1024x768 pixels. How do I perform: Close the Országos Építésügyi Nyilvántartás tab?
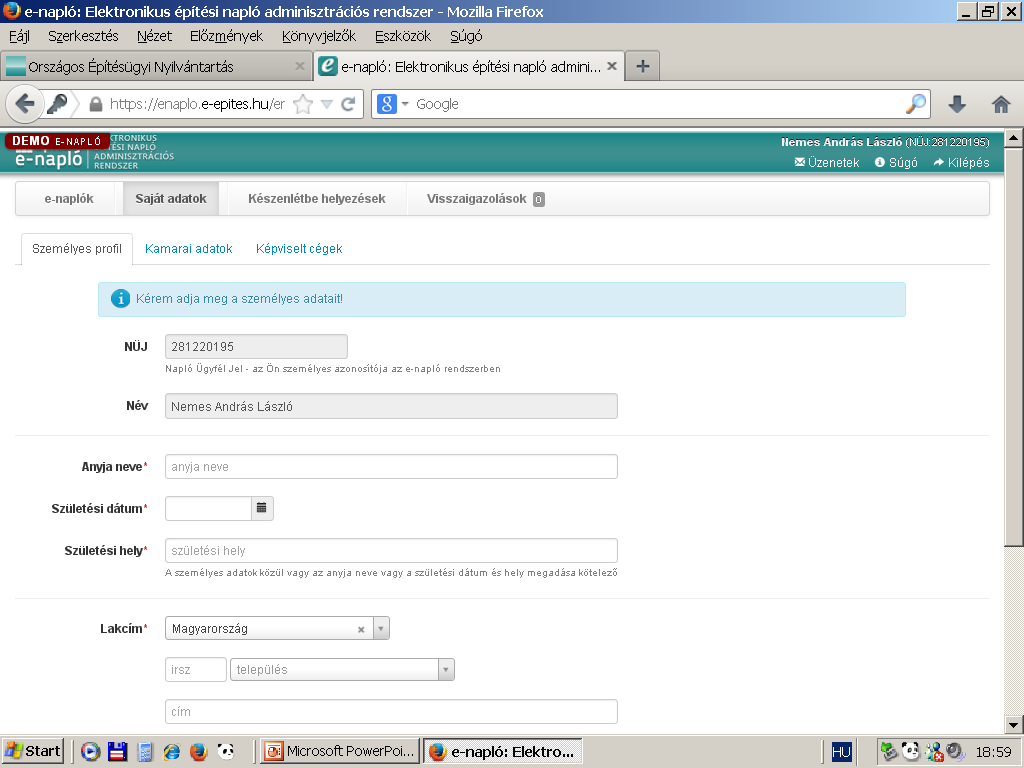(300, 66)
